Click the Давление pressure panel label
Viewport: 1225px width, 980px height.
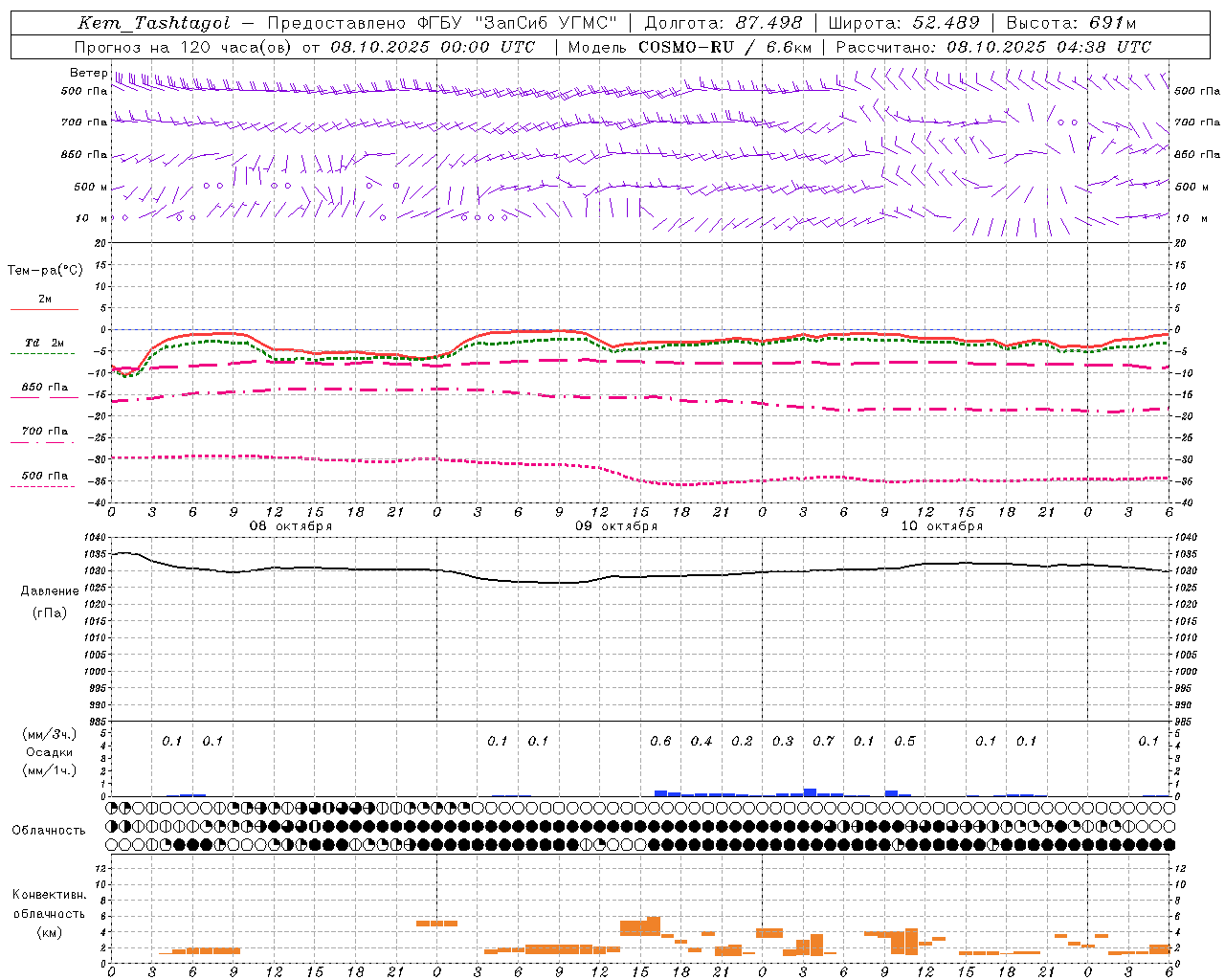[50, 591]
